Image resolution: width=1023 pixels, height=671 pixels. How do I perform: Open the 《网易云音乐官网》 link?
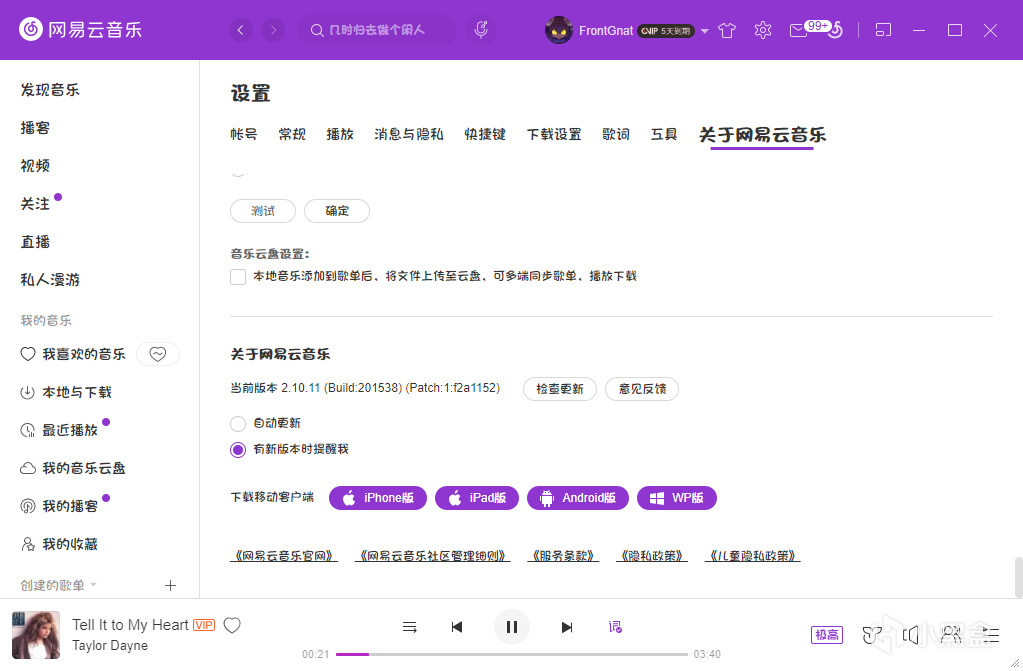284,556
